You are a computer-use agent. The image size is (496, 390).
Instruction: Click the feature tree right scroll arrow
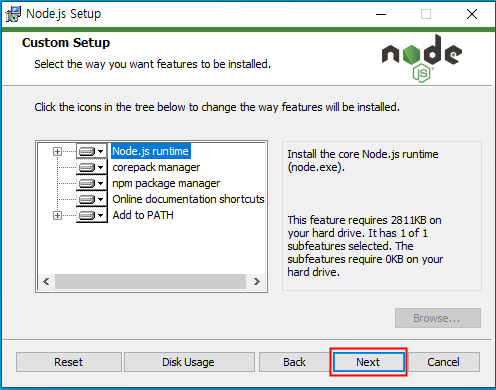tap(257, 282)
